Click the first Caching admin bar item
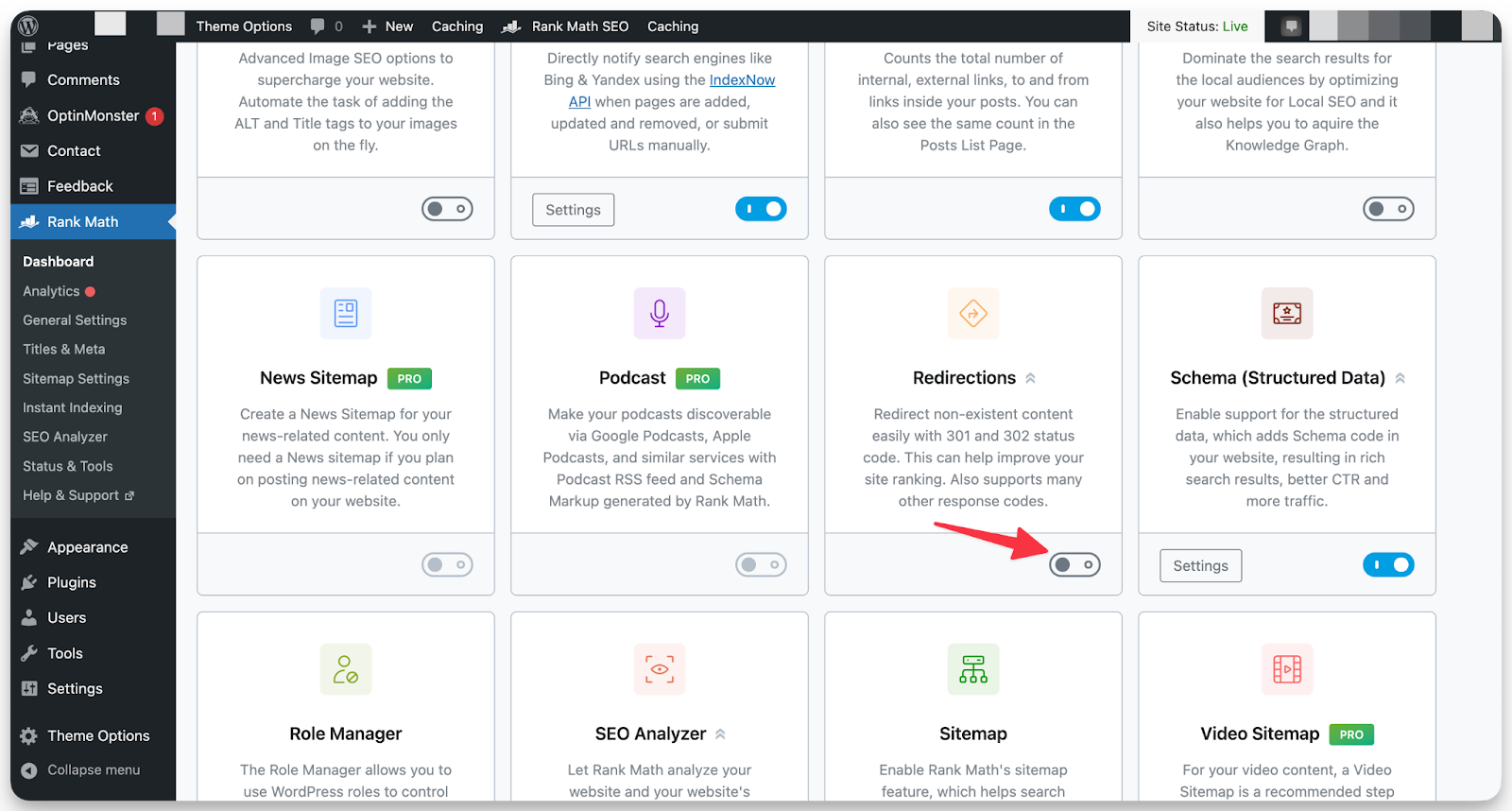Screen dimensions: 1512x811 [x=457, y=26]
